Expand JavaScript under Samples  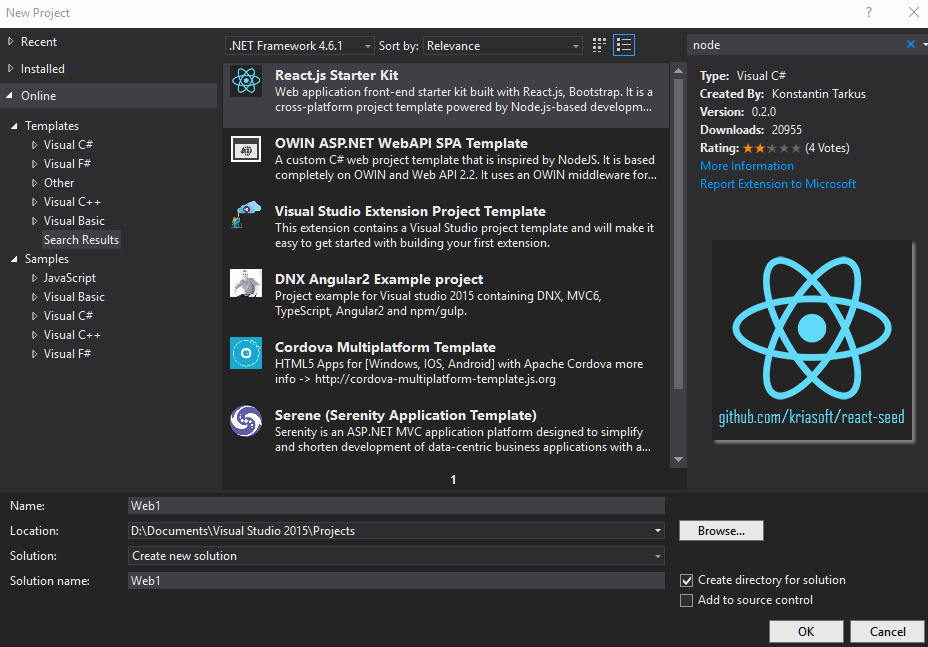(x=34, y=278)
